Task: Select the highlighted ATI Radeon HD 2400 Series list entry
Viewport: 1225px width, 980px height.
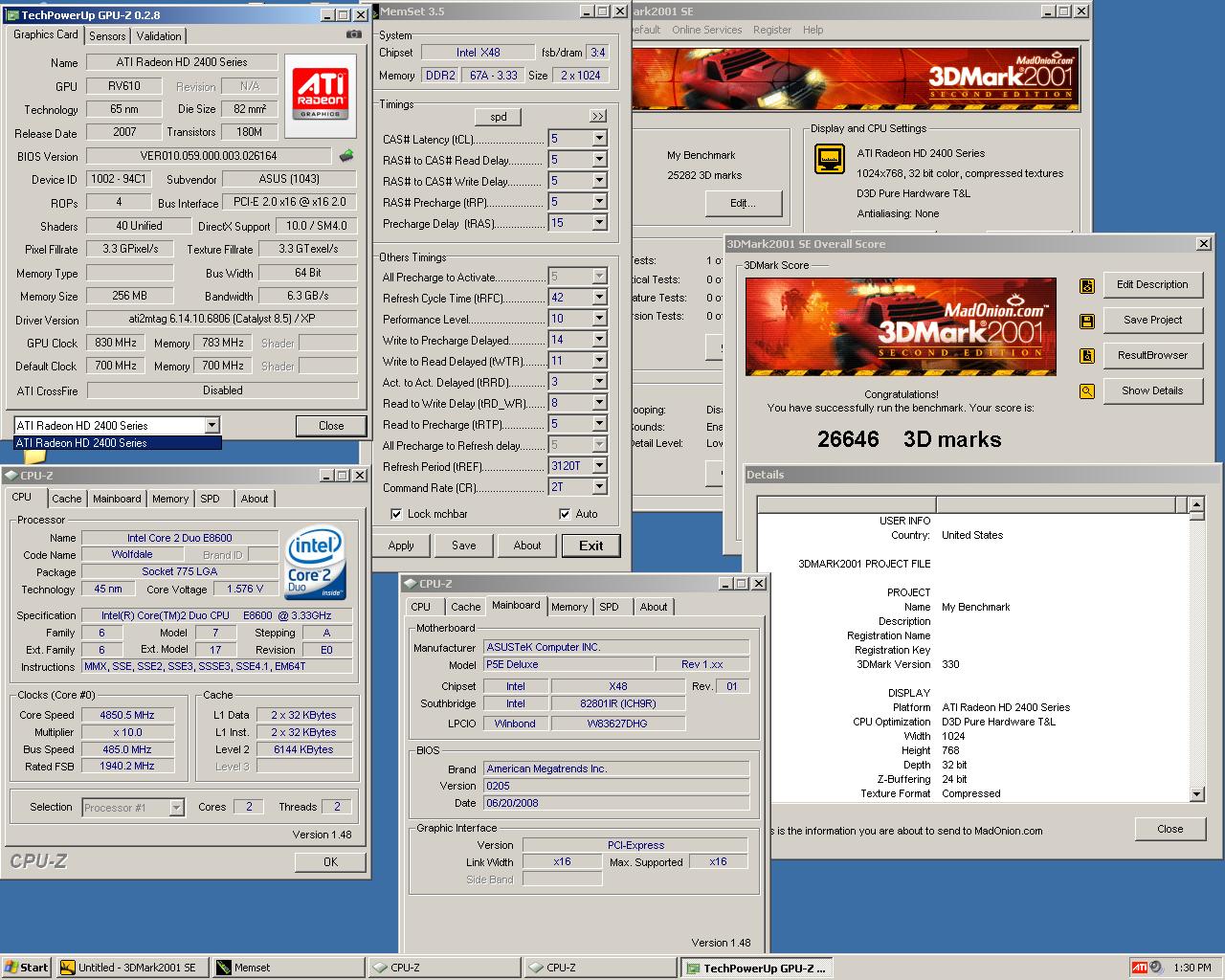Action: [118, 443]
